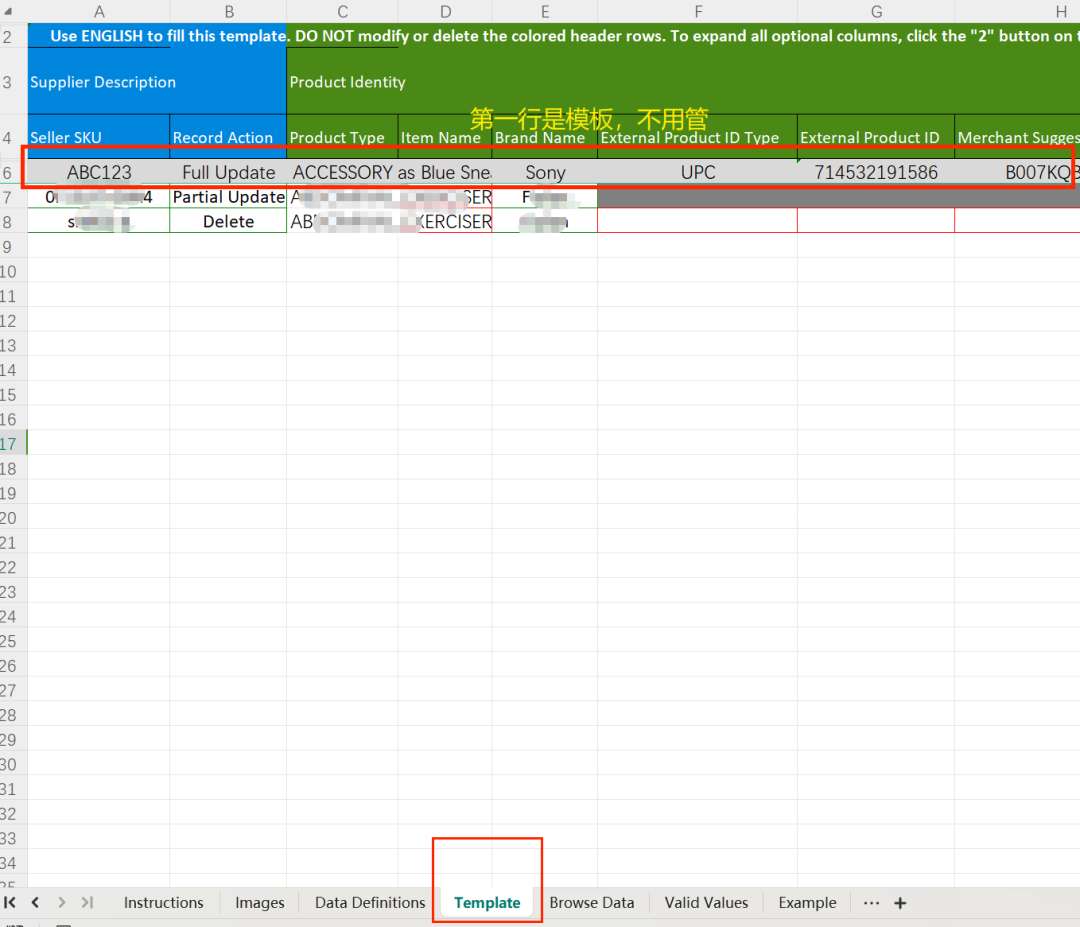Open the Valid Values sheet
Image resolution: width=1080 pixels, height=927 pixels.
[706, 902]
